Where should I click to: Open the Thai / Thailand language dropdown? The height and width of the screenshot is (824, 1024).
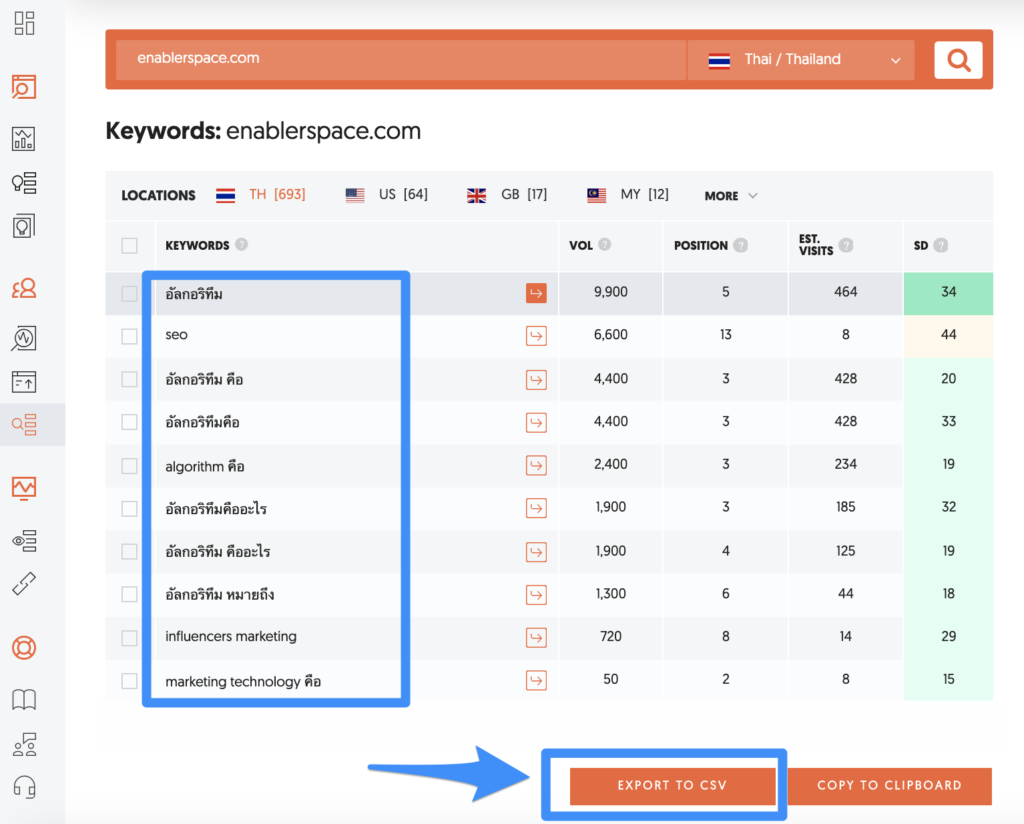click(x=801, y=60)
